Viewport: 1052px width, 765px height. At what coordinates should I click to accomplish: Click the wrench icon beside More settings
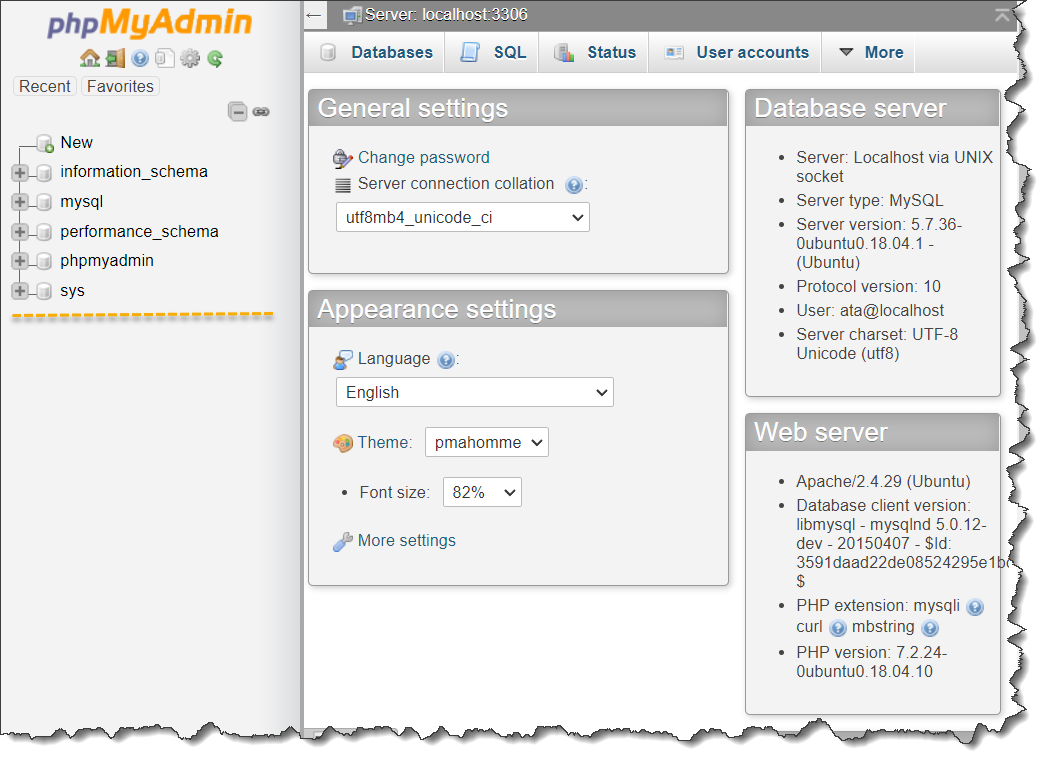pyautogui.click(x=343, y=542)
